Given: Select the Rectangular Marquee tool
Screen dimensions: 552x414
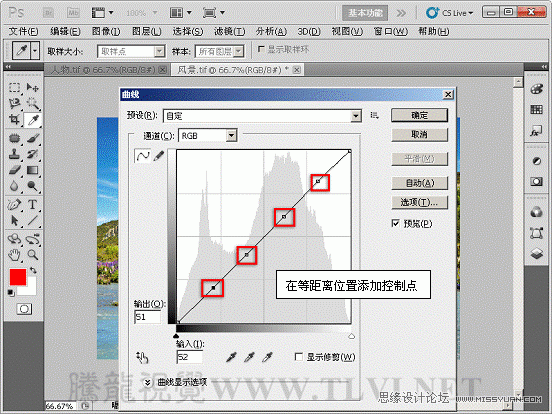Looking at the screenshot, I should point(14,87).
